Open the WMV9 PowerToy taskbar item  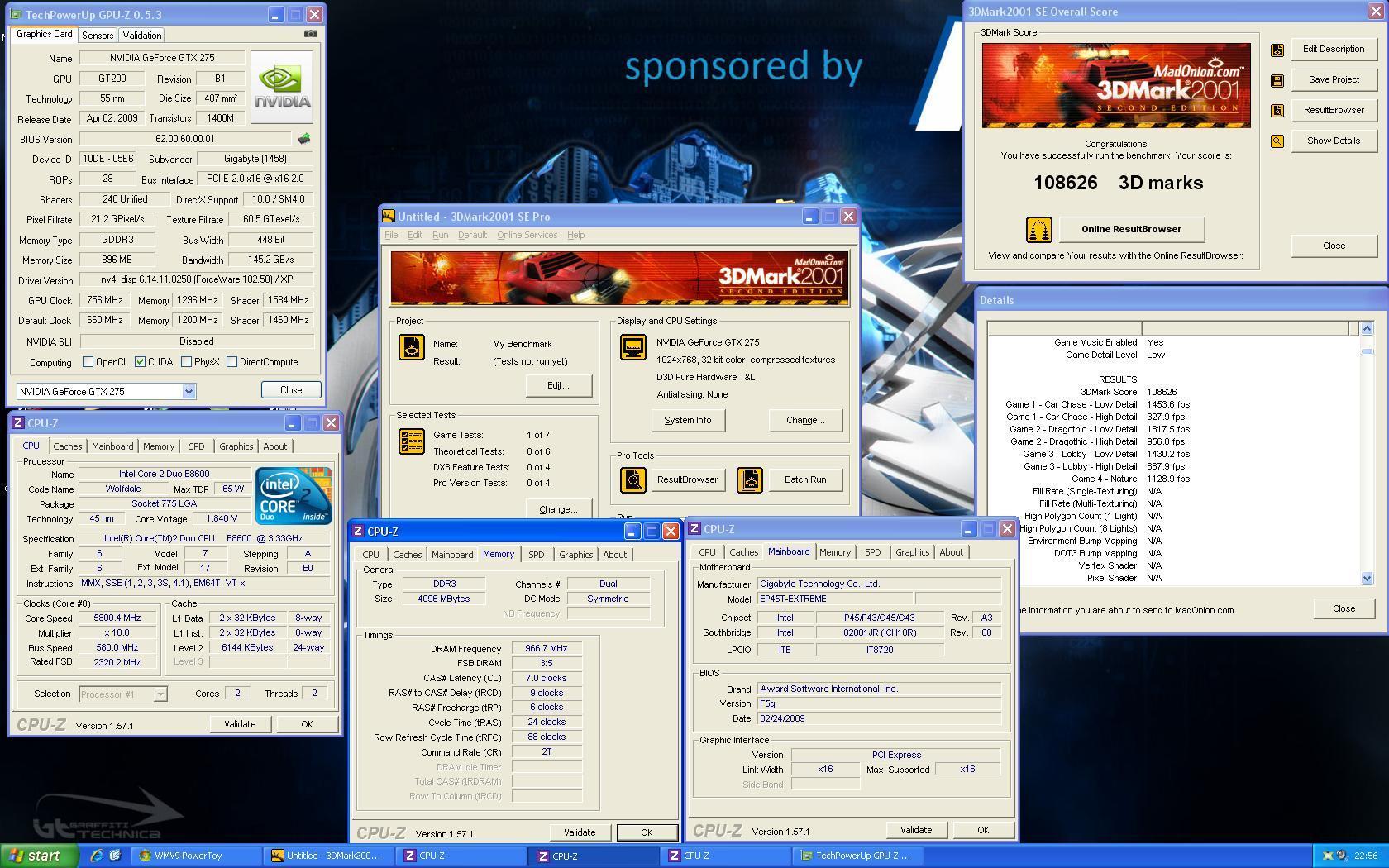tap(198, 856)
